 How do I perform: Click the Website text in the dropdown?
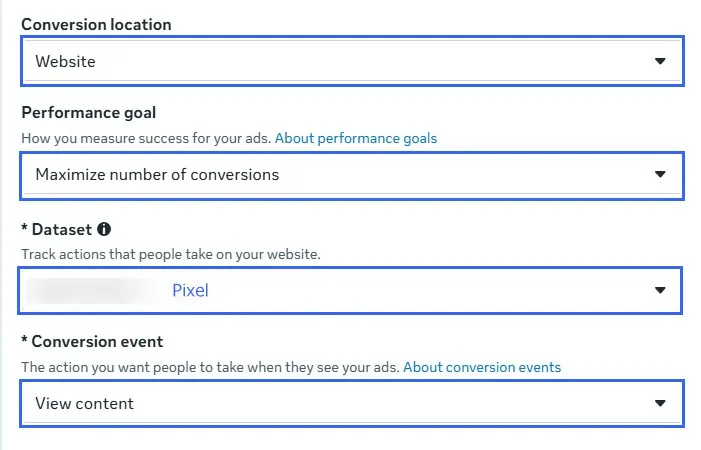[65, 62]
